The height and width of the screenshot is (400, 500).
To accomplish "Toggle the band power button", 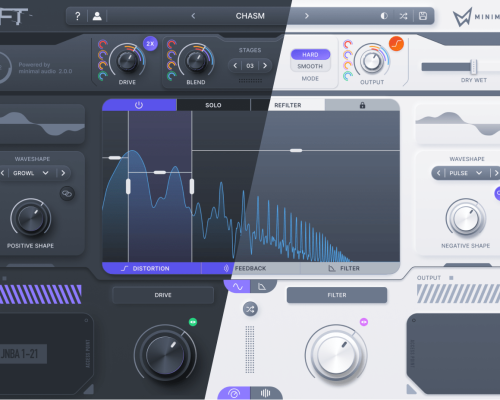I will 139,105.
